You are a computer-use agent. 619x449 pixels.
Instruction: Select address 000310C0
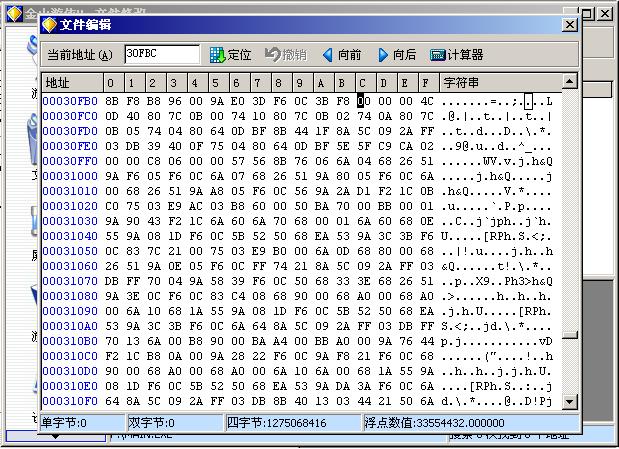(70, 356)
